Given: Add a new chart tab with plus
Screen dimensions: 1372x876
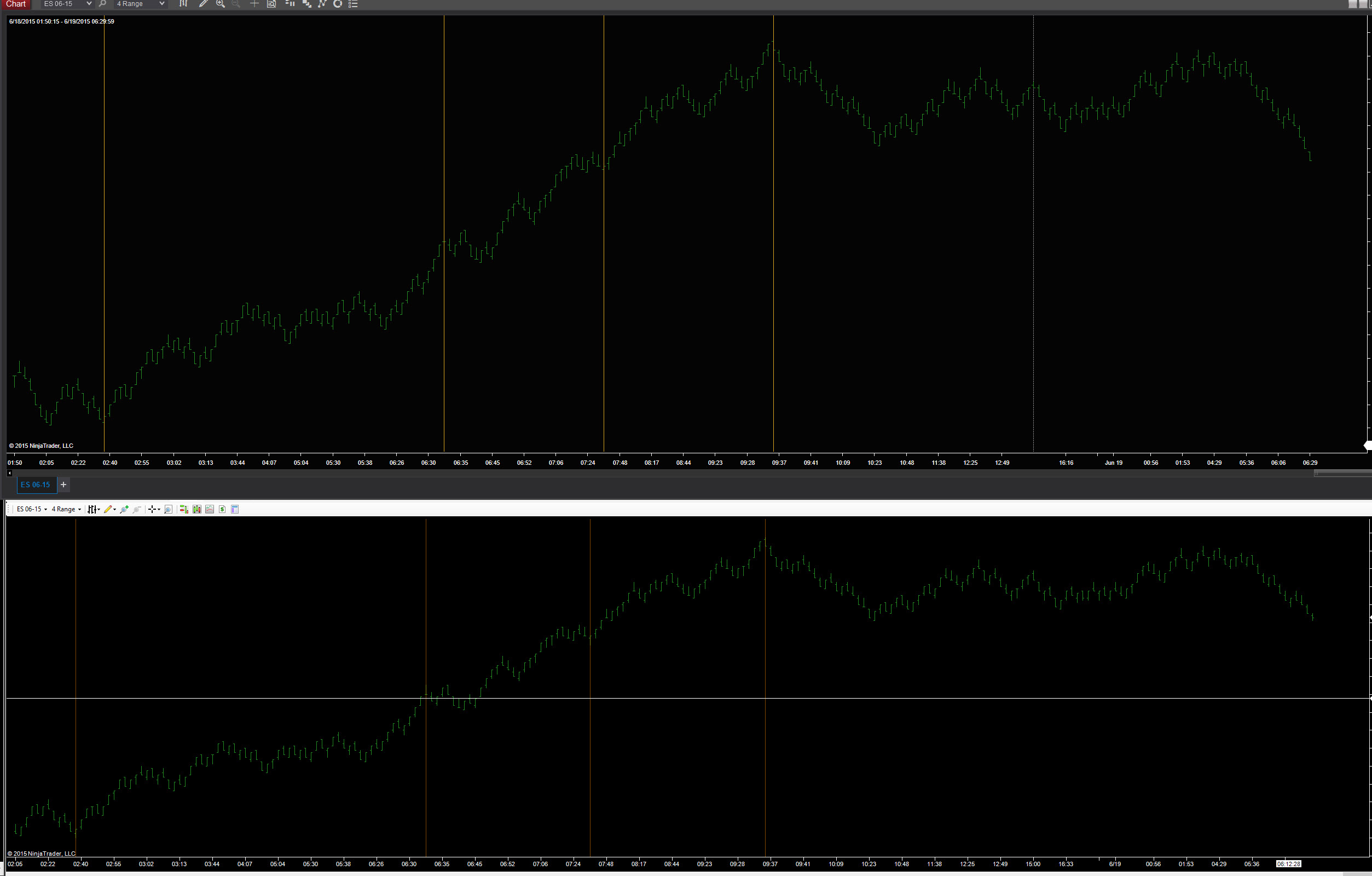Looking at the screenshot, I should pos(63,485).
